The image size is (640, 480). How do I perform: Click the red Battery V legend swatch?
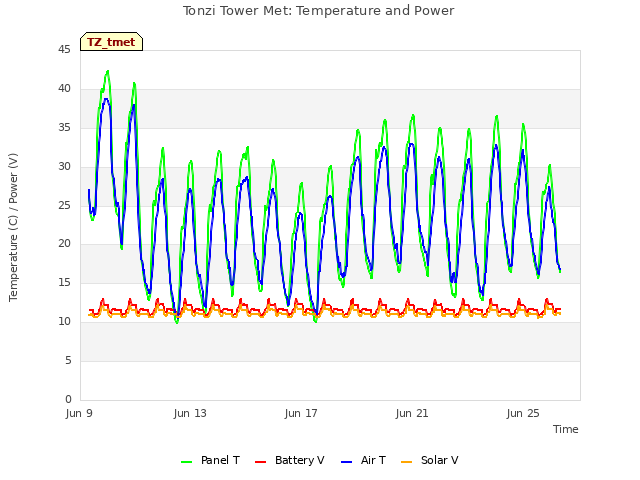(260, 462)
